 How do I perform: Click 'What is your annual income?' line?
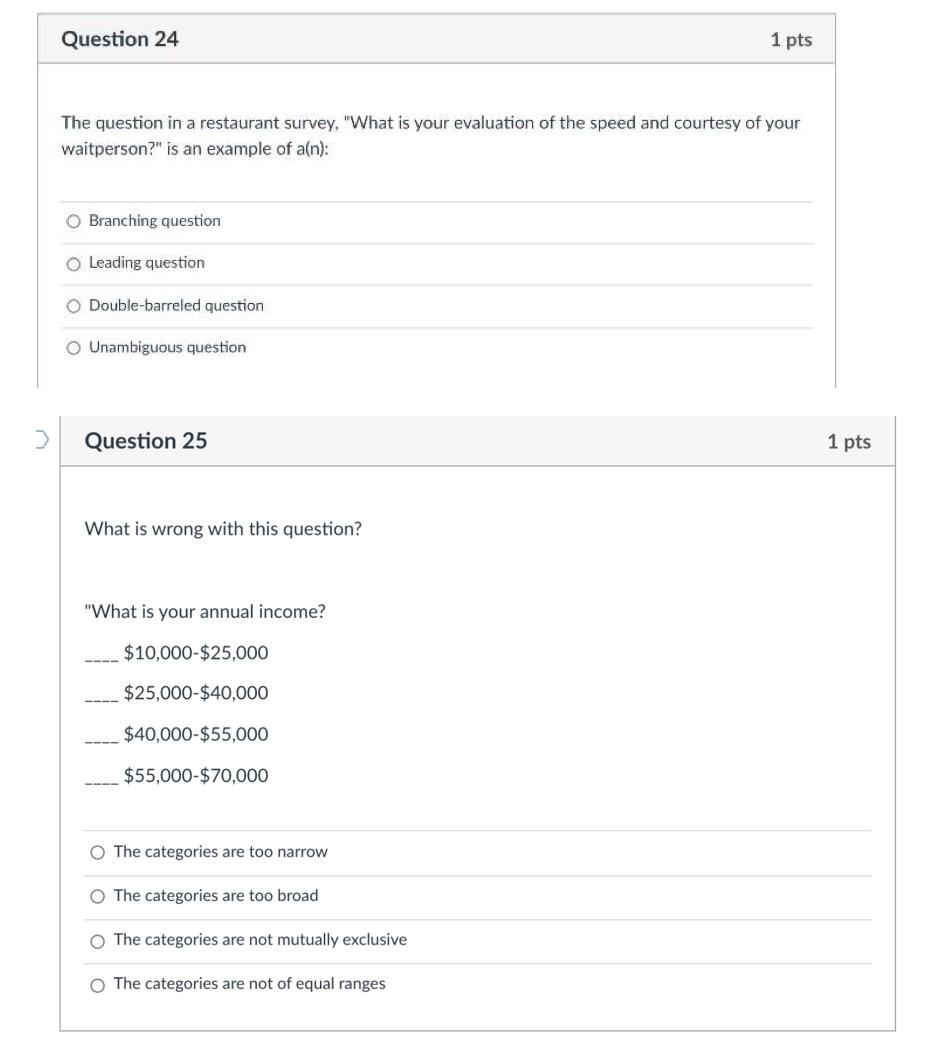click(x=204, y=611)
